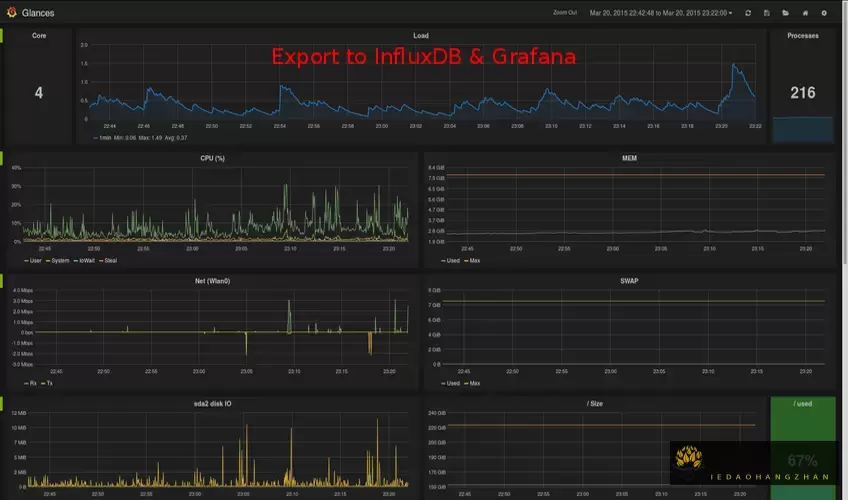Viewport: 848px width, 500px height.
Task: Click the Processes sparkline bar
Action: [x=803, y=130]
